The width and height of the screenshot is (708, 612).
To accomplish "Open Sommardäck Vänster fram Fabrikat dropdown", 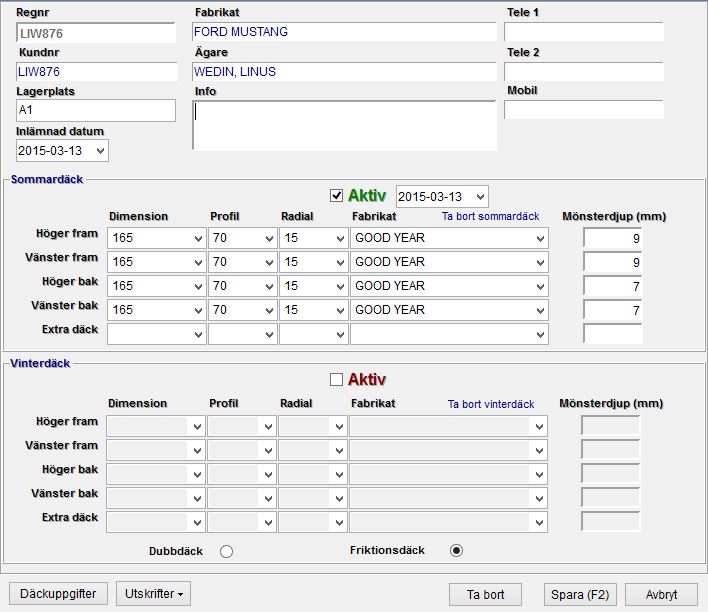I will pyautogui.click(x=540, y=262).
